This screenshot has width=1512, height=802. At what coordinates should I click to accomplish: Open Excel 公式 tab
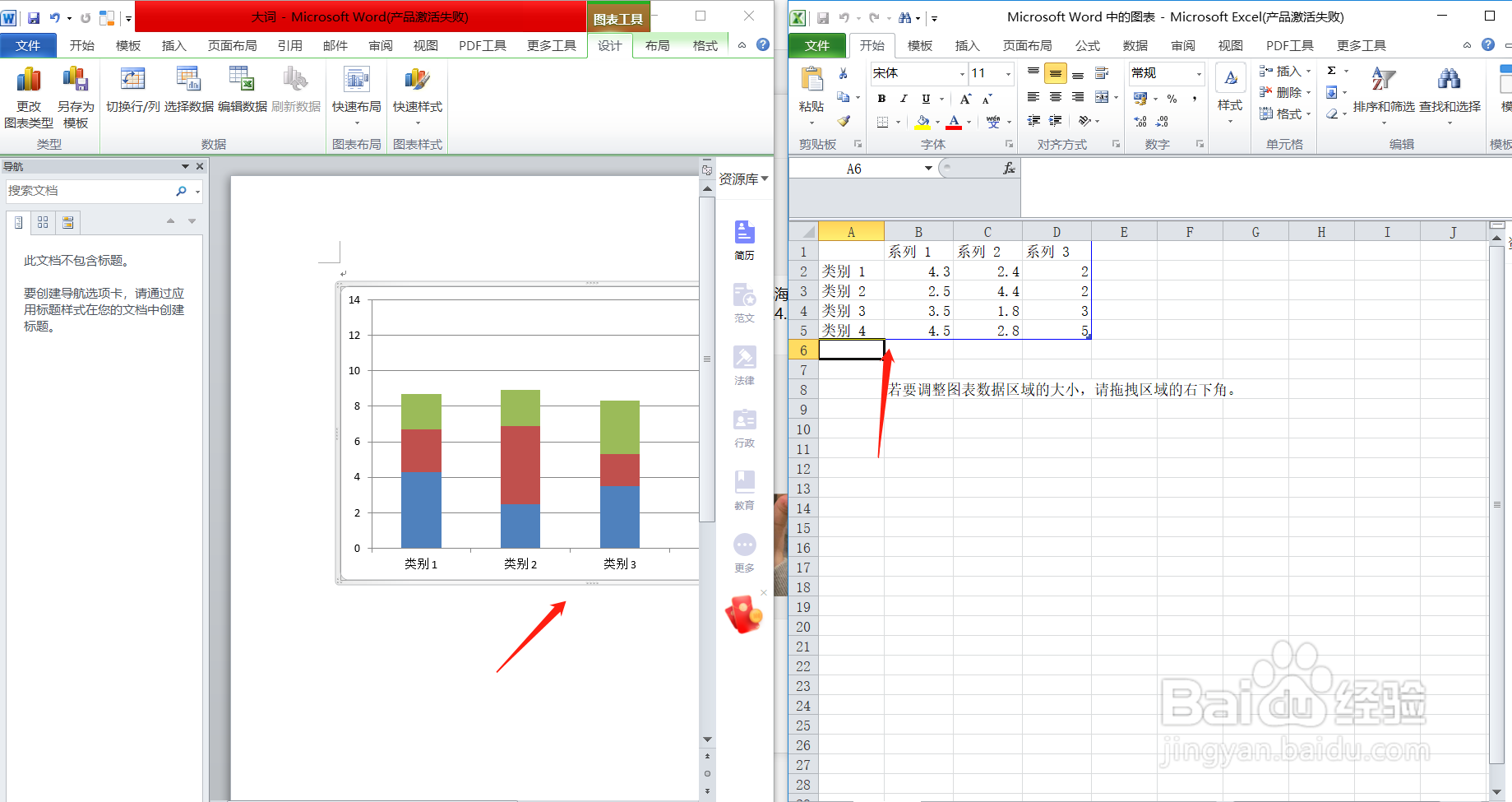[1087, 45]
